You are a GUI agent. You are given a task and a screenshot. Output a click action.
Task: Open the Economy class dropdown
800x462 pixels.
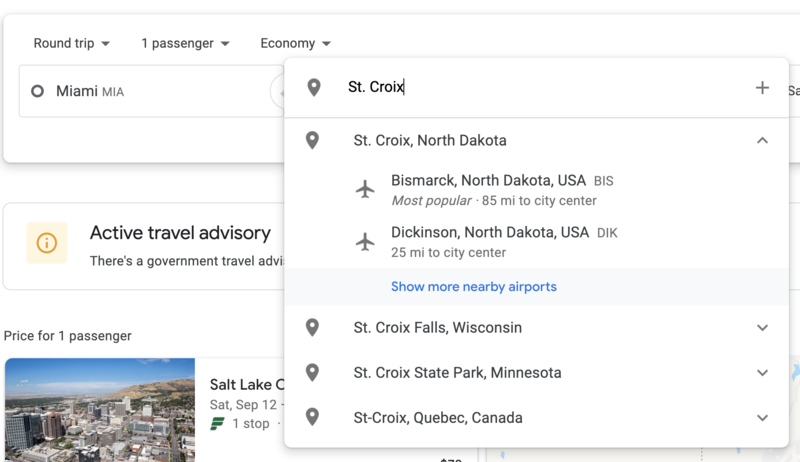pos(296,44)
